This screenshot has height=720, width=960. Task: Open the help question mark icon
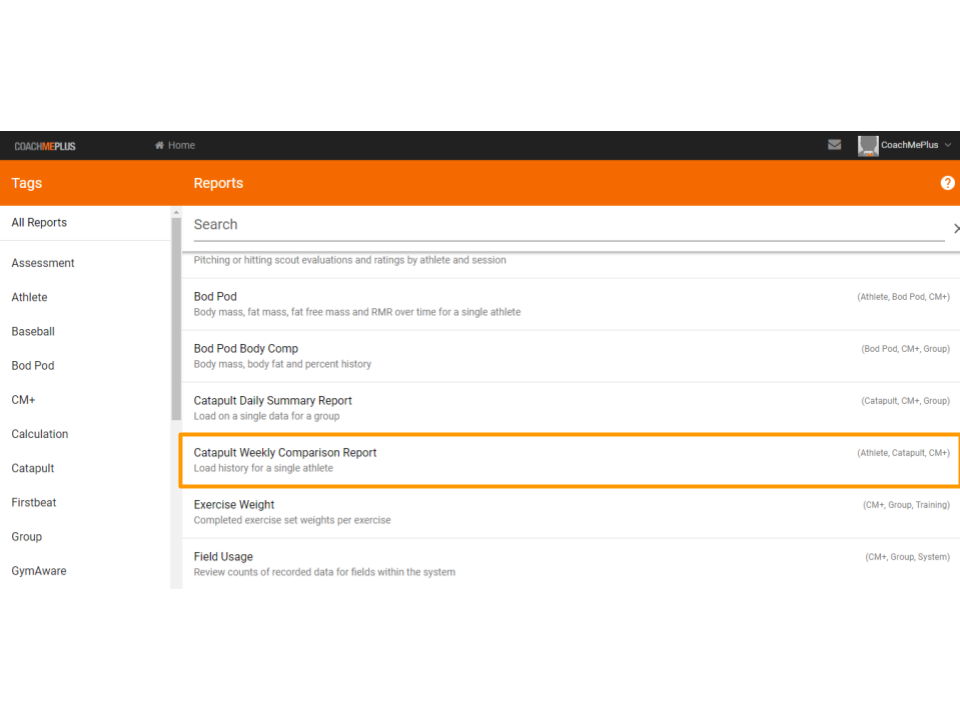coord(947,183)
